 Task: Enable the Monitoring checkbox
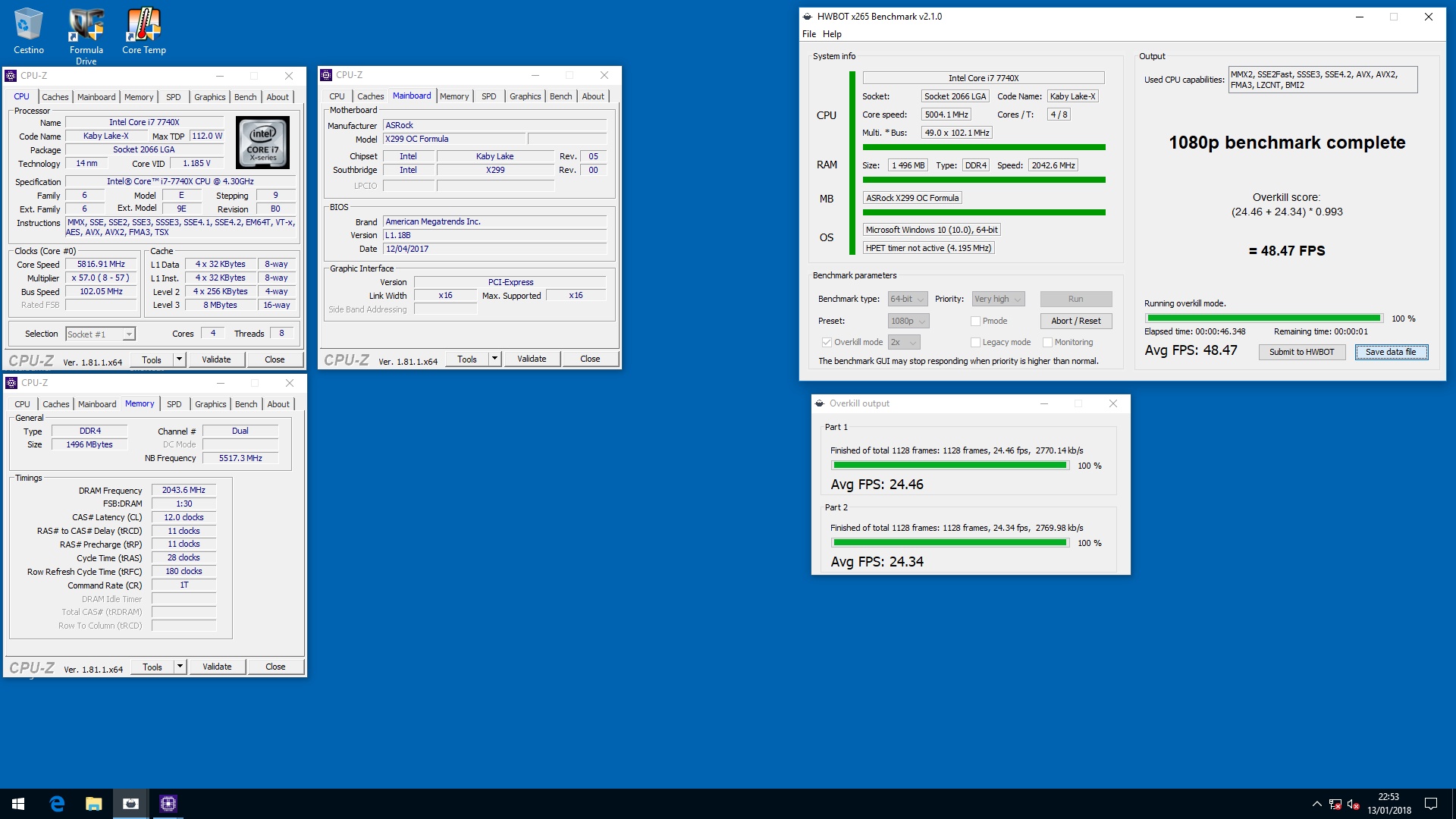click(1047, 342)
